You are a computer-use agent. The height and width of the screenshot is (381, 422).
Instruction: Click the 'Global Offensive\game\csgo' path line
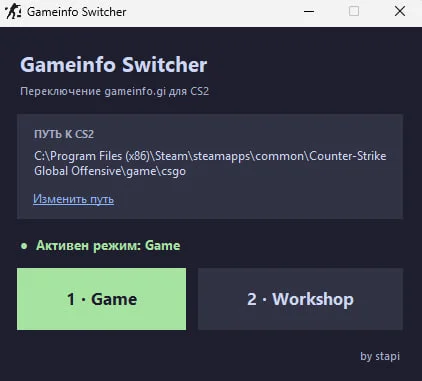[110, 171]
